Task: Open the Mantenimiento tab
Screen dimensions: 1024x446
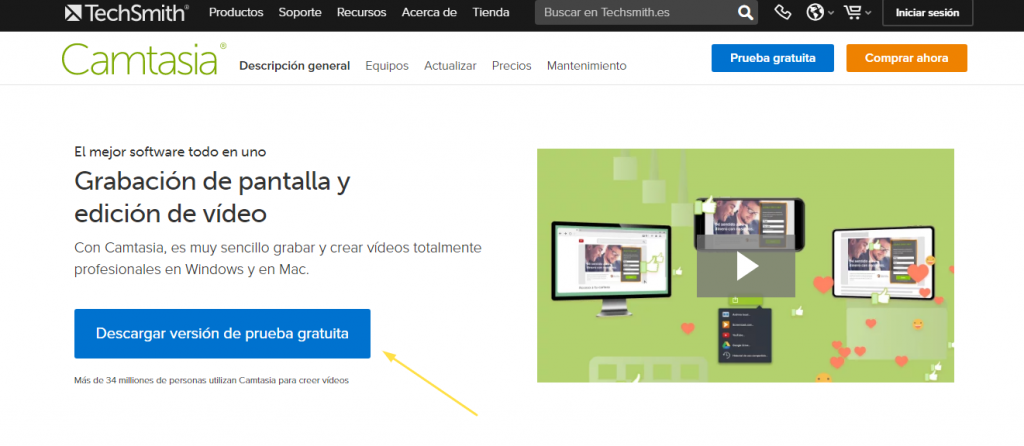Action: 586,65
